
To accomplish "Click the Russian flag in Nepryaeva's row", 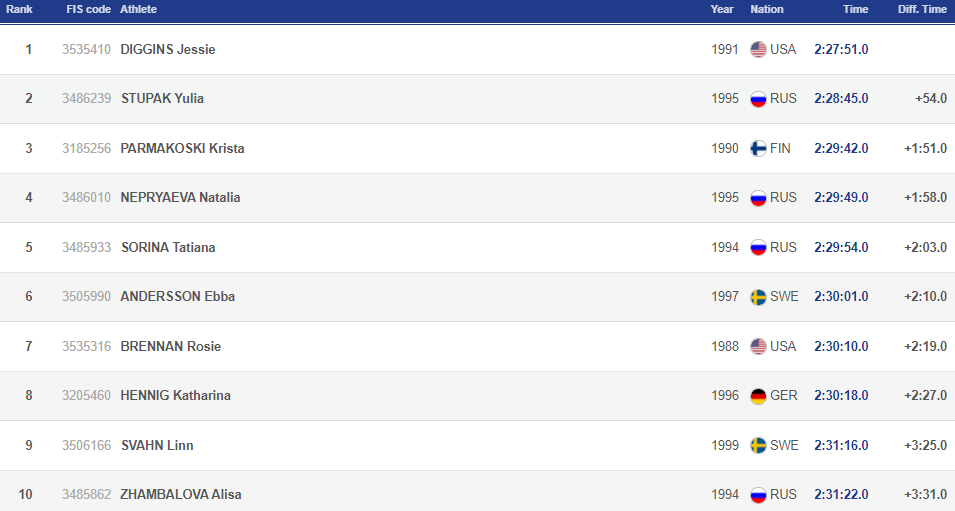I will (x=758, y=198).
